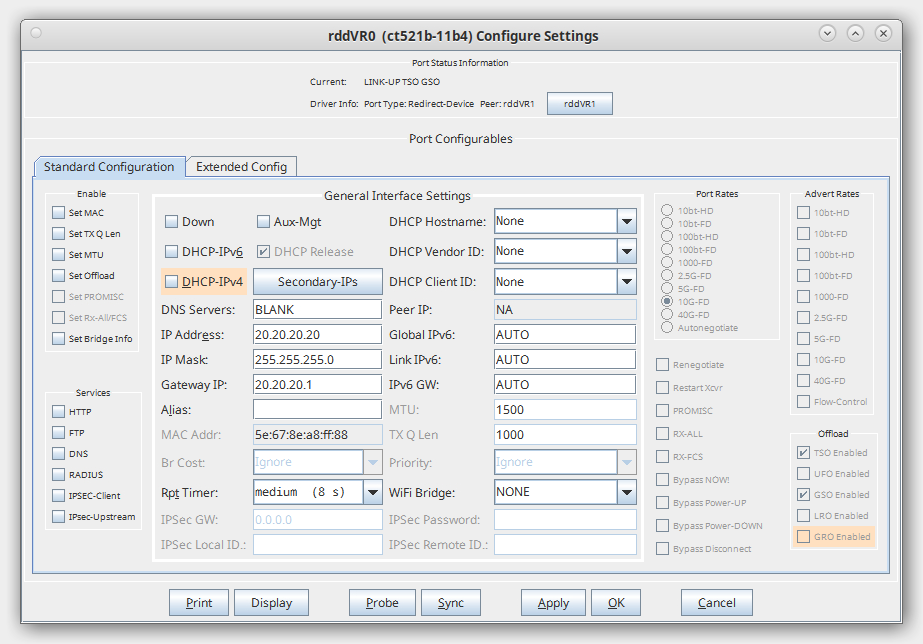Select the Standard Configuration tab
The height and width of the screenshot is (644, 923).
pyautogui.click(x=109, y=167)
